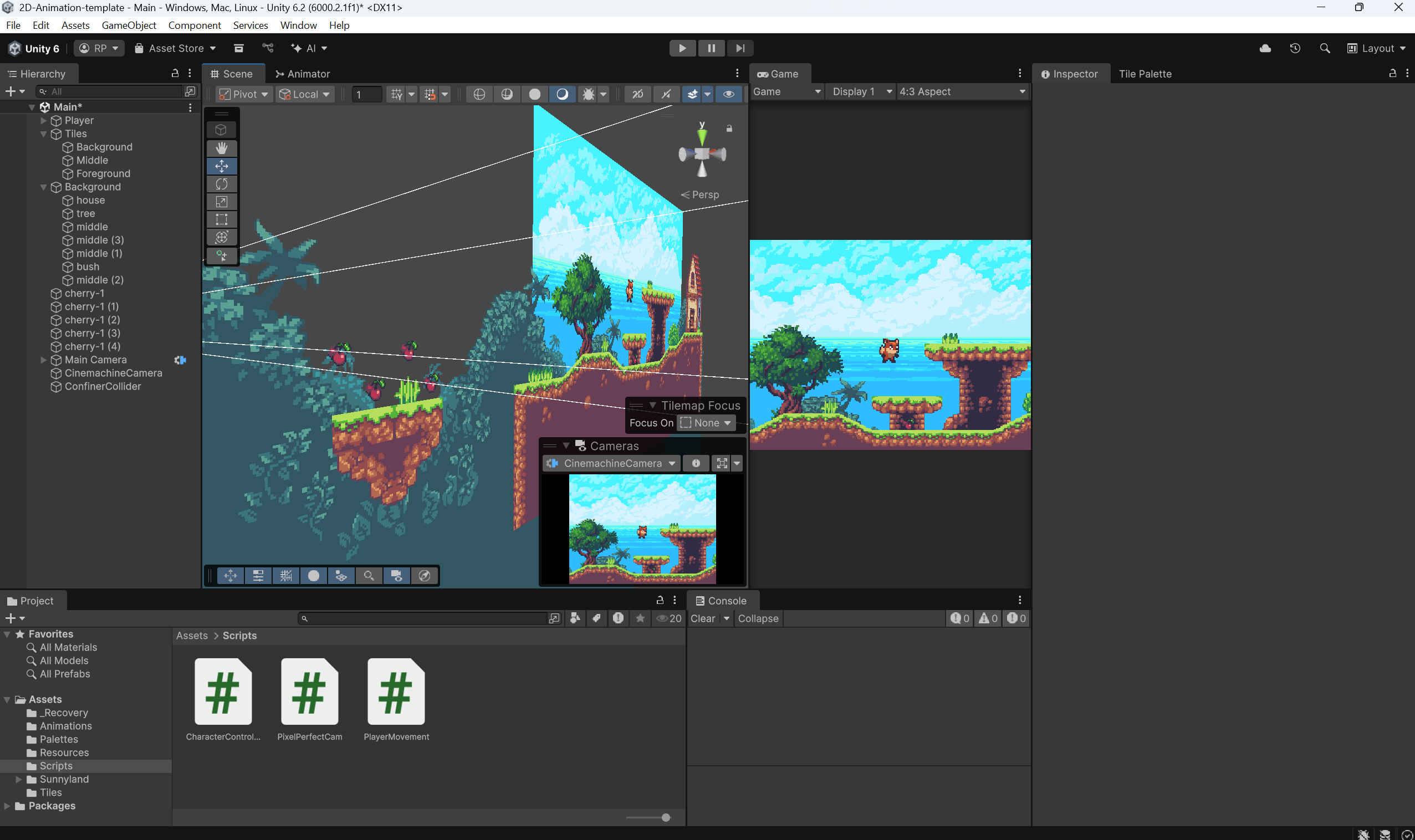
Task: Select CinemachineCamera in the Hierarchy
Action: tap(113, 373)
